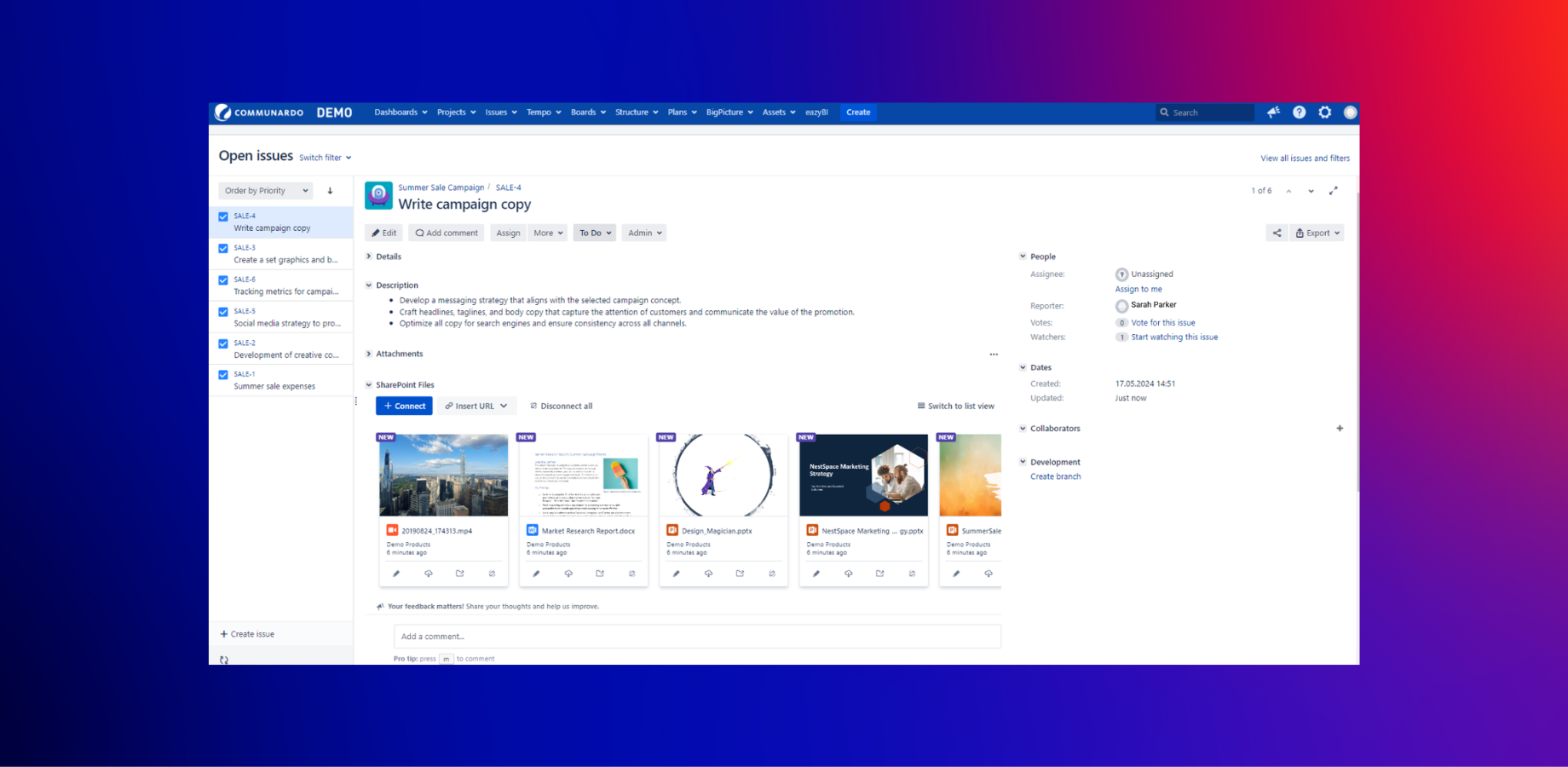1568x767 pixels.
Task: Toggle SALE-1 Summer sale expenses checkbox
Action: pos(223,375)
